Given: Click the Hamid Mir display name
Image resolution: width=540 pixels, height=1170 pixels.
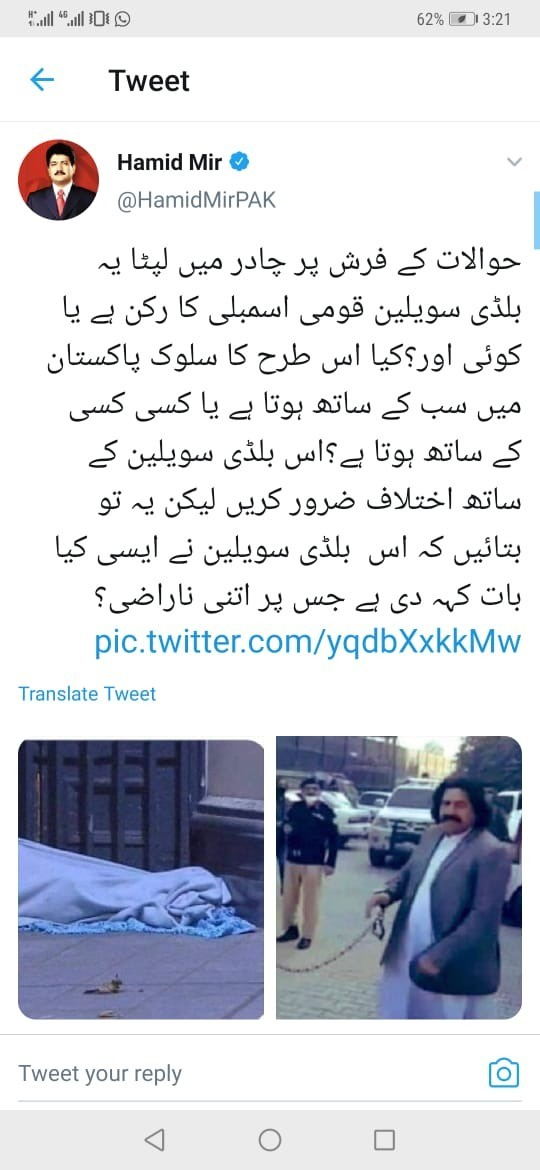Looking at the screenshot, I should coord(169,162).
